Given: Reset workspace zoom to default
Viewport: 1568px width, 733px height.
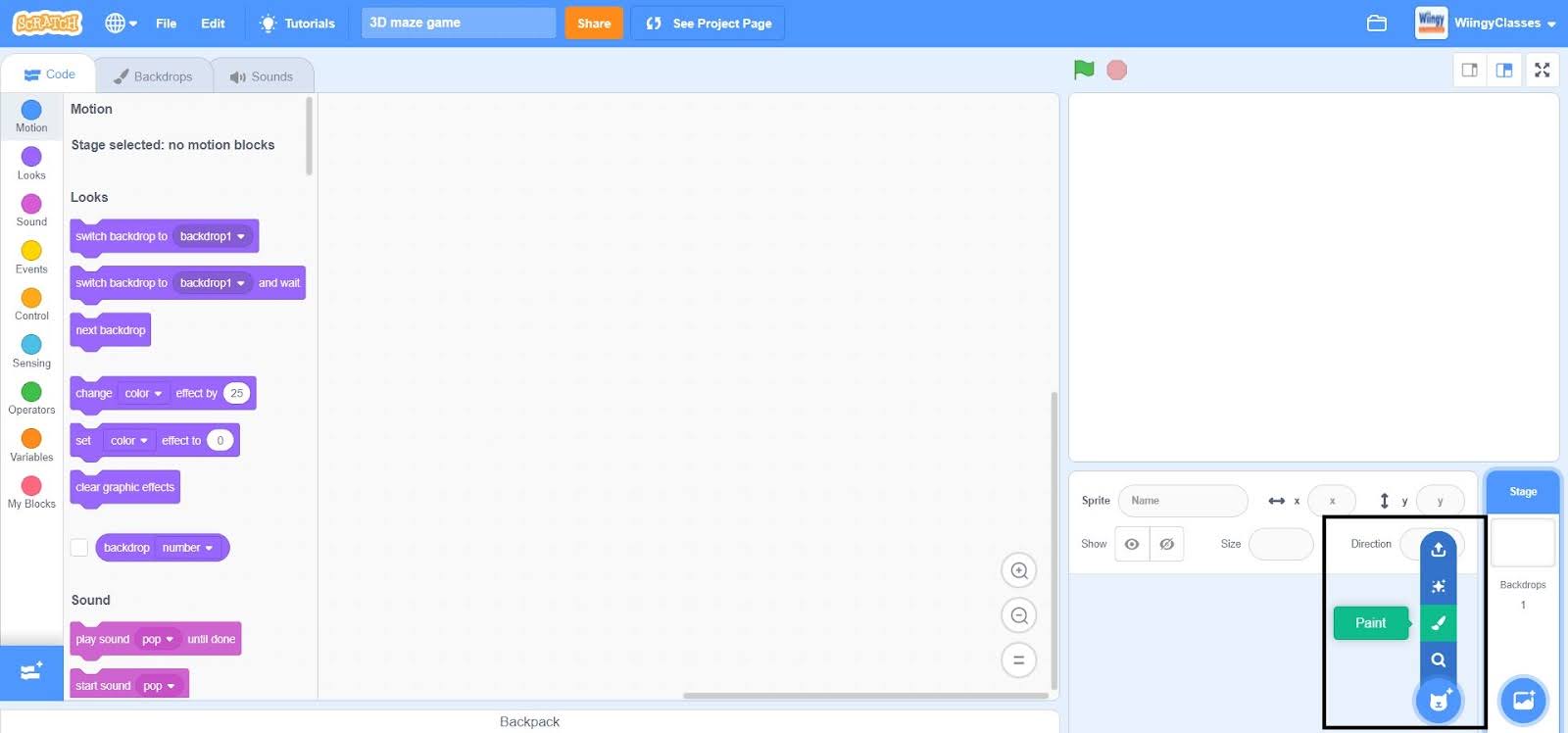Looking at the screenshot, I should coord(1019,660).
